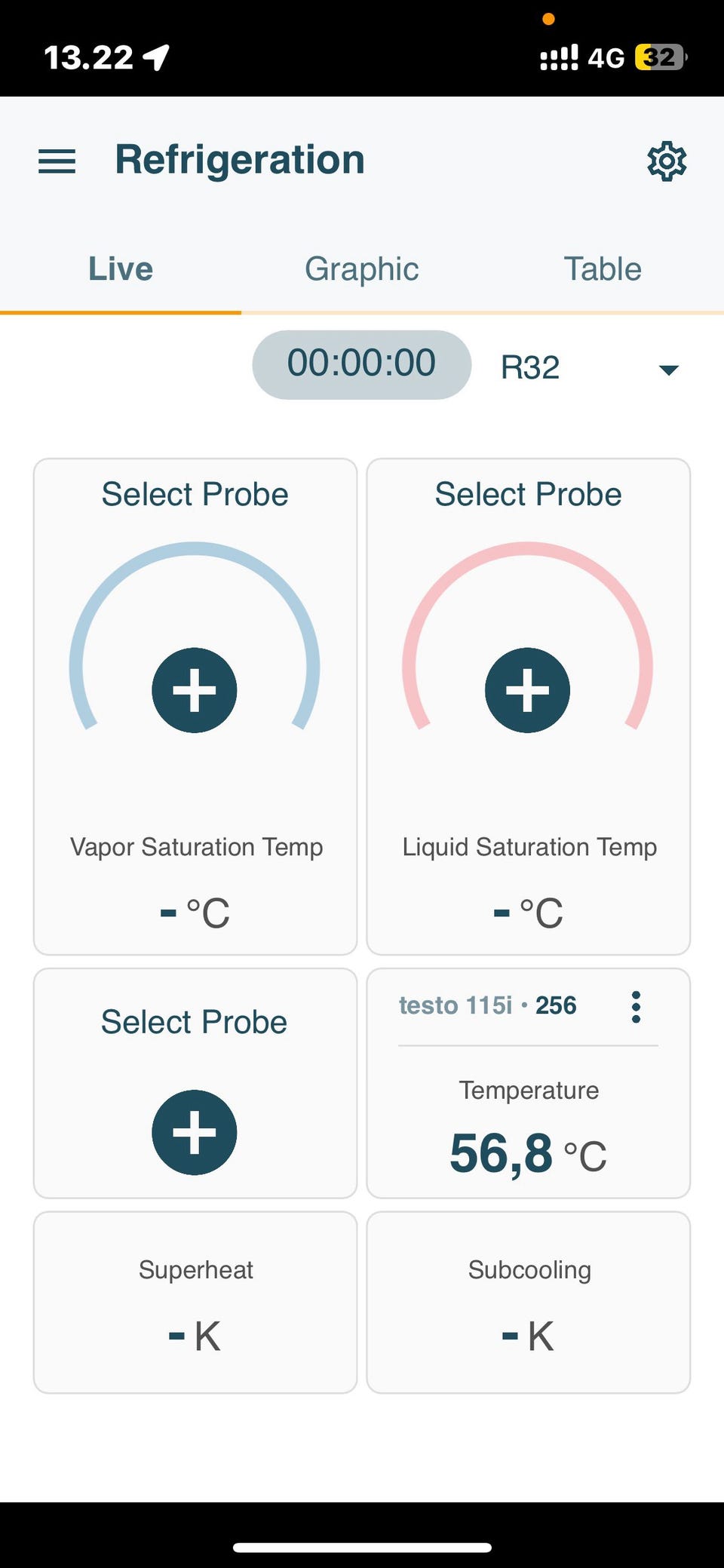Select the R32 refrigerant selector
This screenshot has height=1568, width=724.
pyautogui.click(x=531, y=368)
